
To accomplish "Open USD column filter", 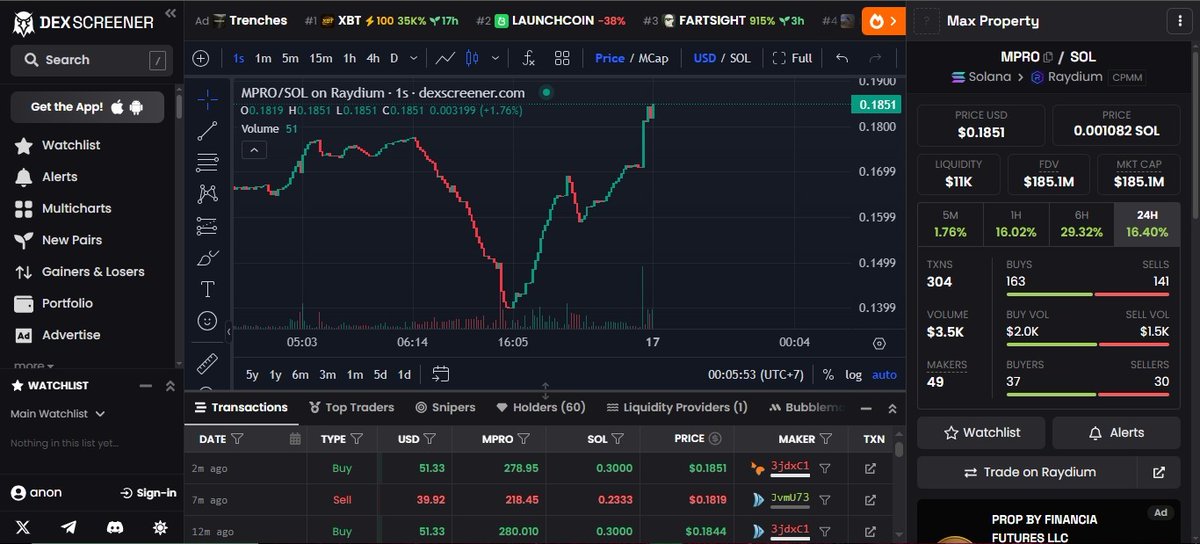I will [430, 438].
